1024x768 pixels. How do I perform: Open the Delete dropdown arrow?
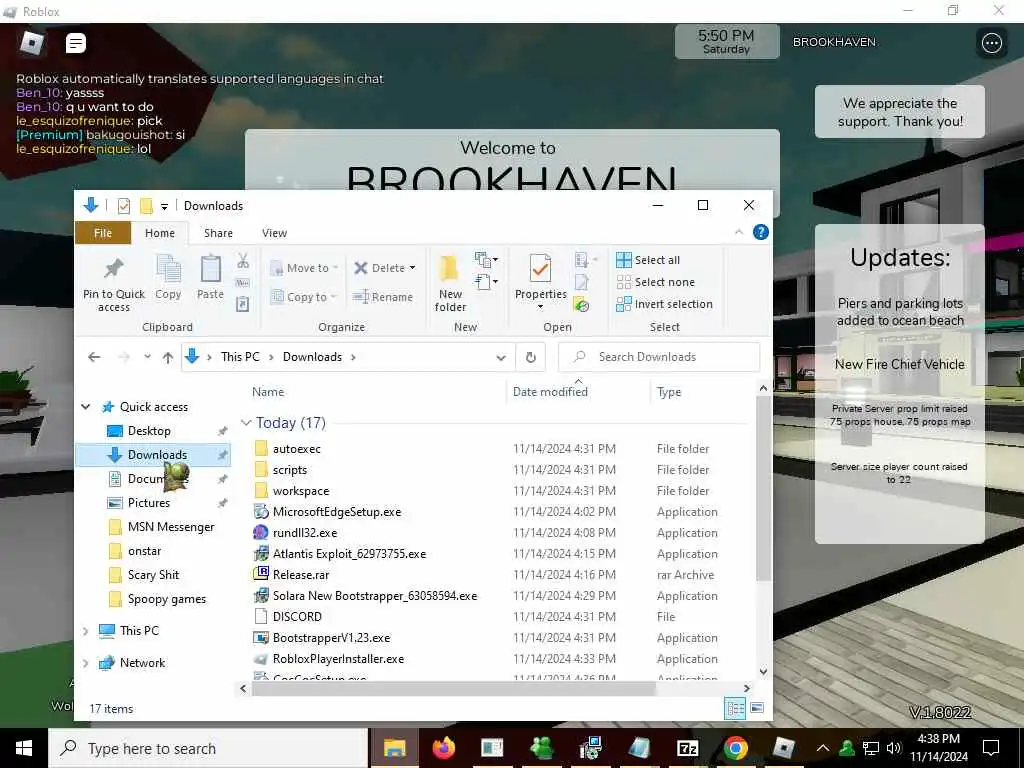[x=412, y=268]
